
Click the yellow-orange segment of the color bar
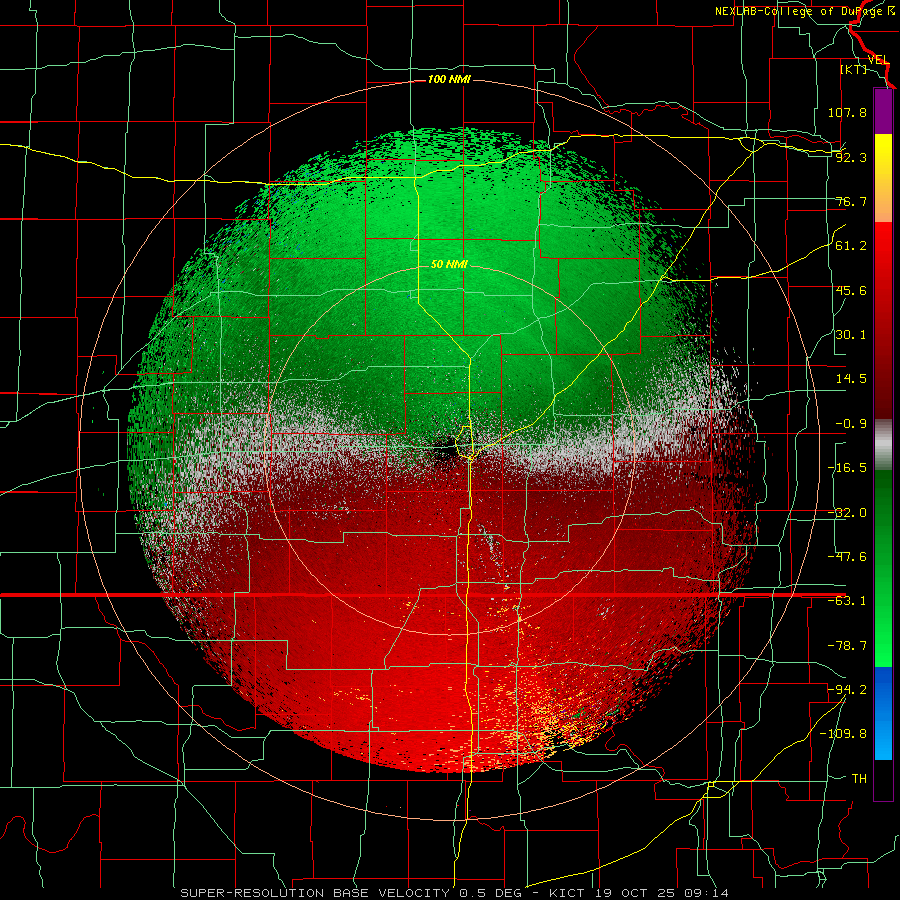[x=883, y=178]
